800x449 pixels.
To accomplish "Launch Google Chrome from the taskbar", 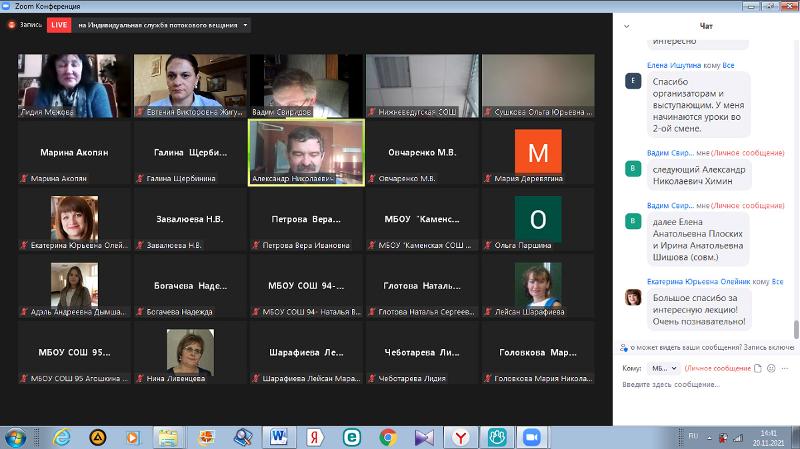I will click(388, 437).
